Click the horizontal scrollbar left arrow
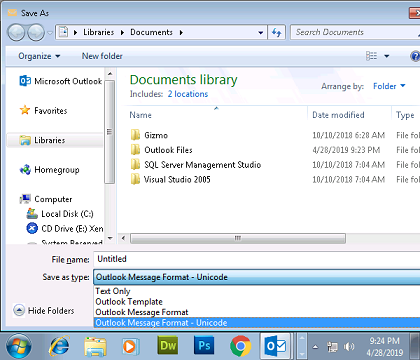The width and height of the screenshot is (420, 360). (124, 238)
